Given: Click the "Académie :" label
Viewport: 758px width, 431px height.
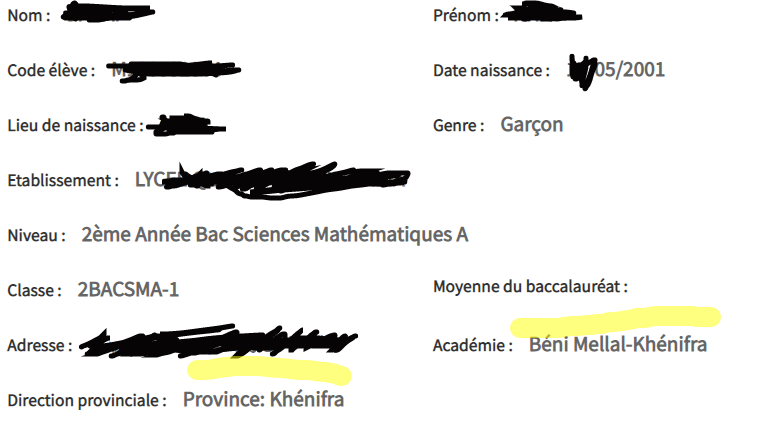Looking at the screenshot, I should [473, 346].
